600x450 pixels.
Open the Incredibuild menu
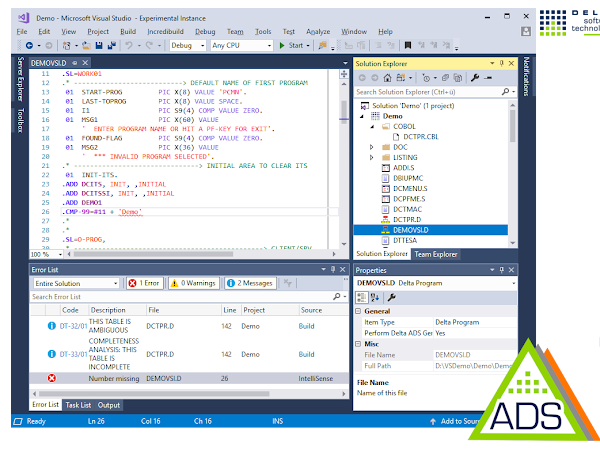tap(165, 32)
